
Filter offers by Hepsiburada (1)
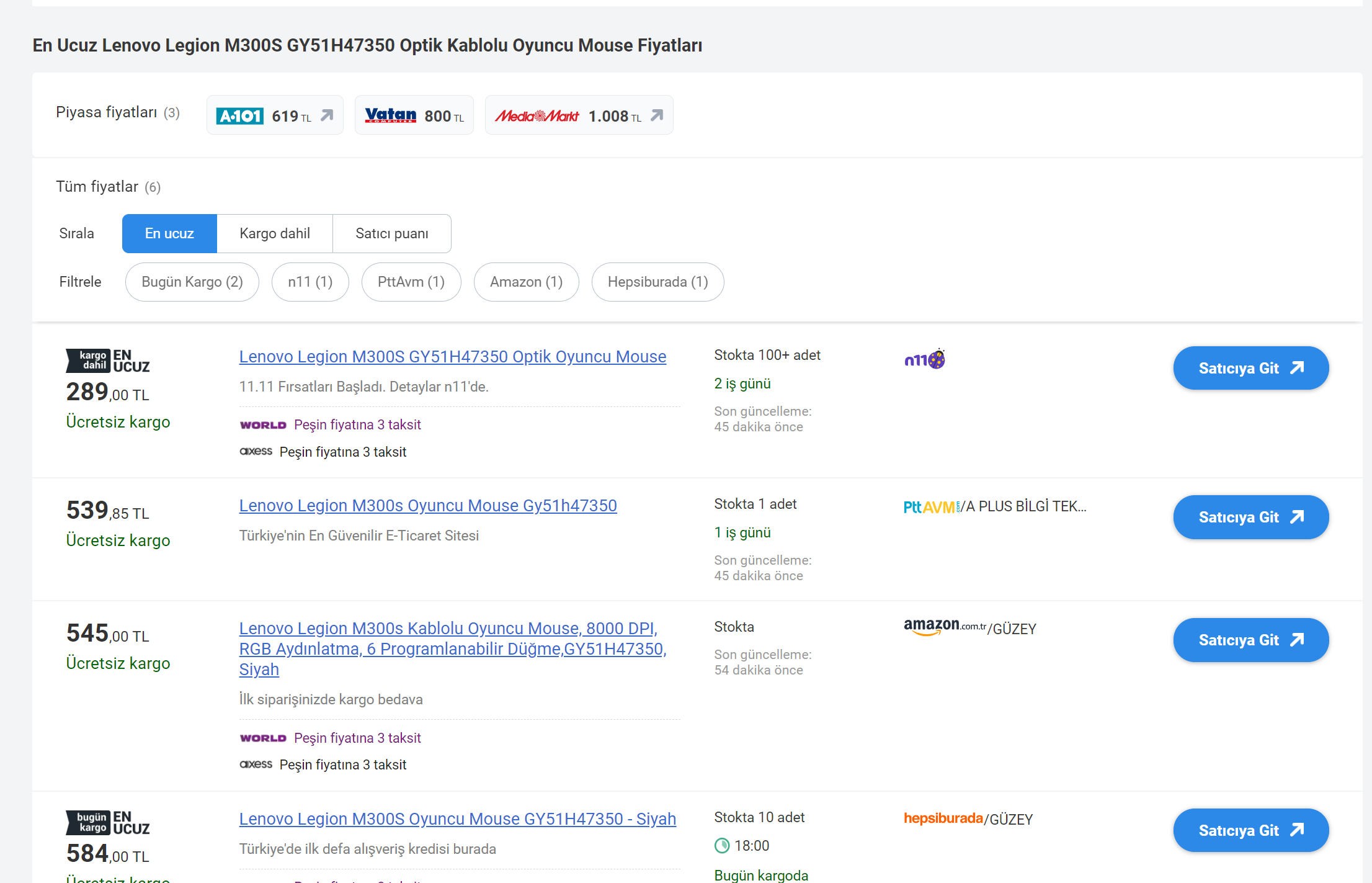[658, 282]
